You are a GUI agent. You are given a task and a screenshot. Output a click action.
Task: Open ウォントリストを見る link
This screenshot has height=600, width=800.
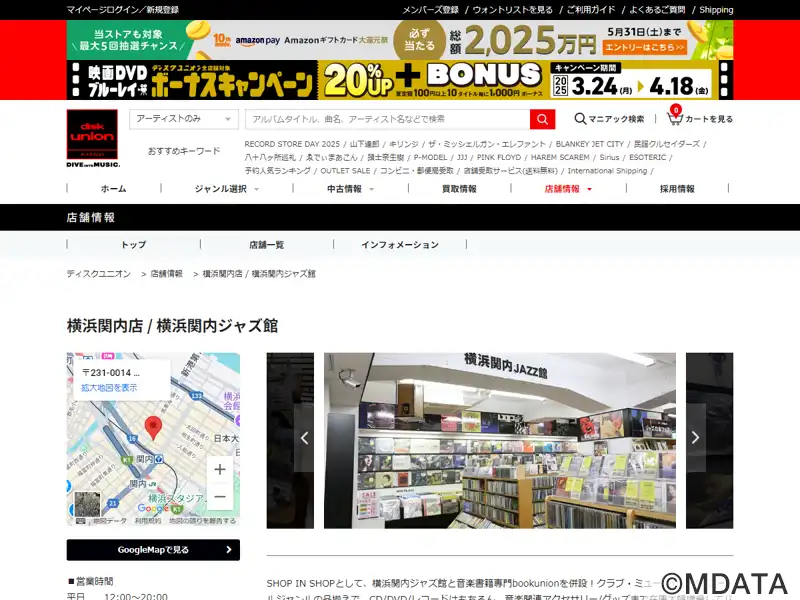512,10
